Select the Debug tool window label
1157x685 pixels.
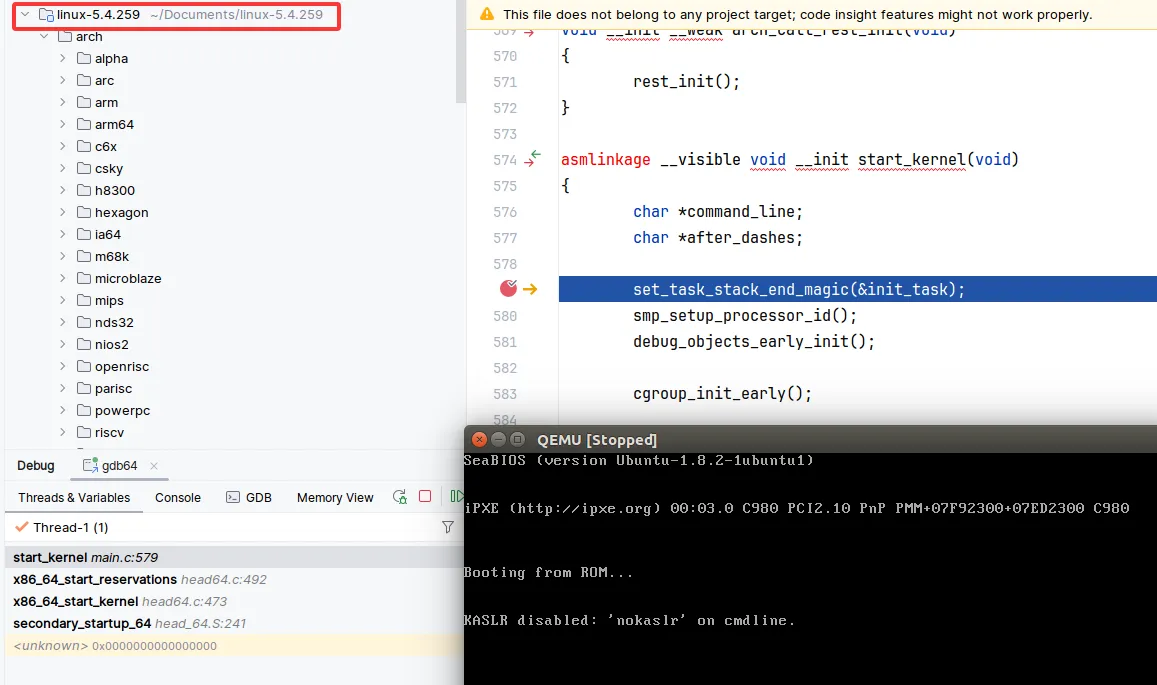pyautogui.click(x=35, y=466)
